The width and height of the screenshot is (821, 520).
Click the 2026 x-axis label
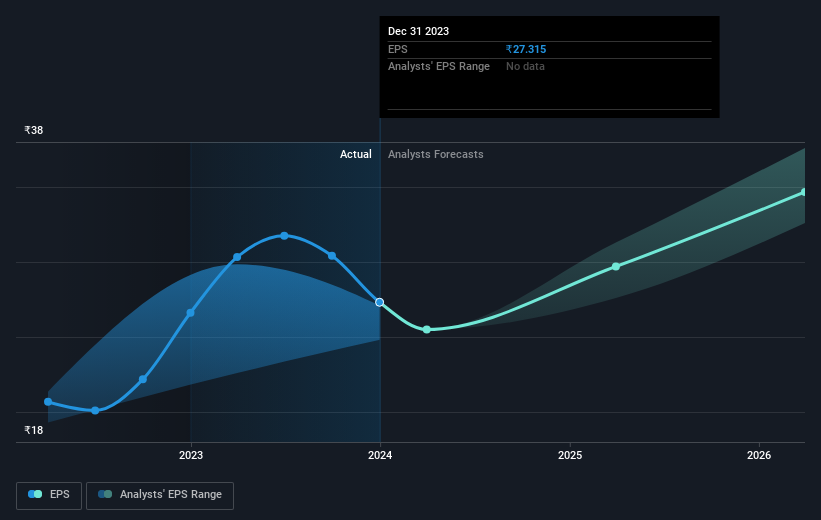pyautogui.click(x=759, y=455)
